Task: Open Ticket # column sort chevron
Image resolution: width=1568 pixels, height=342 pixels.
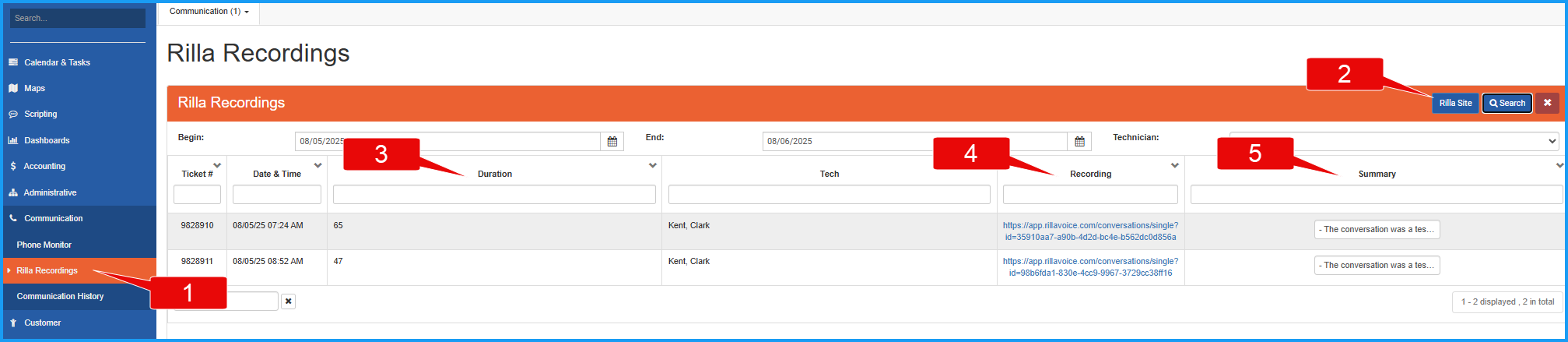Action: (217, 165)
